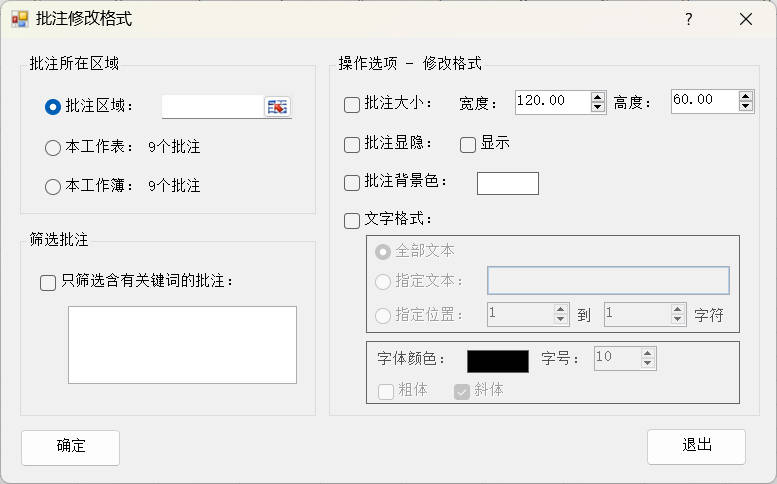Select the 批注区域 radio button
This screenshot has height=484, width=777.
point(53,107)
